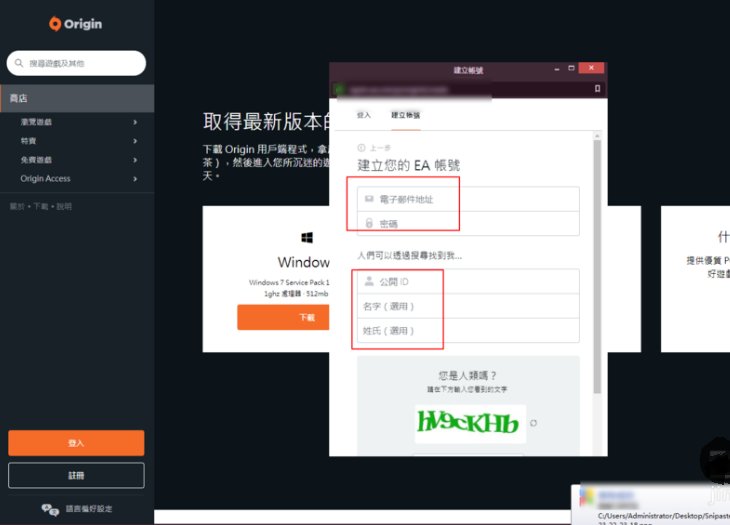The width and height of the screenshot is (730, 525).
Task: Click the 公開 ID field
Action: coord(468,281)
